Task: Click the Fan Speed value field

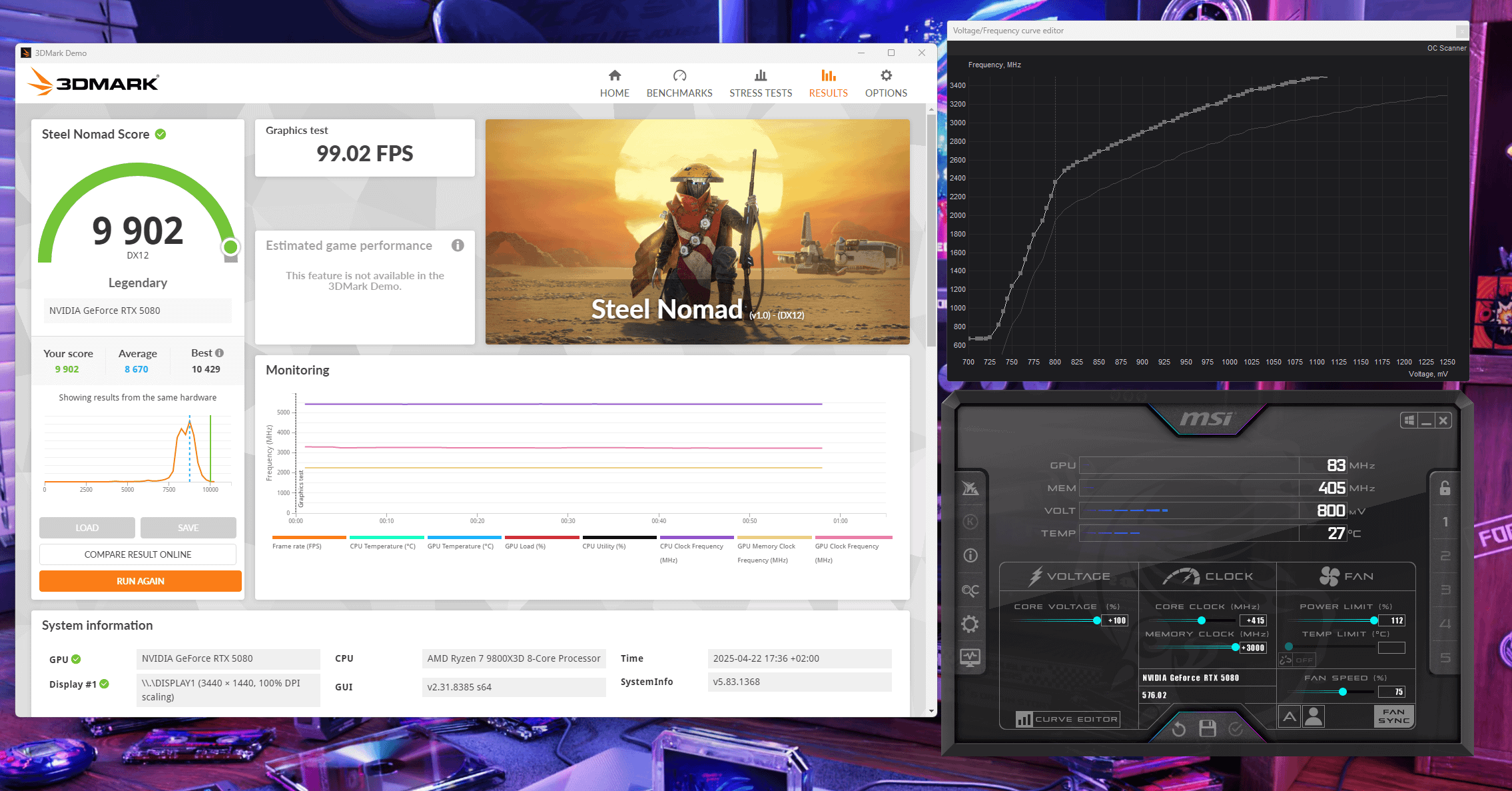Action: click(1393, 692)
